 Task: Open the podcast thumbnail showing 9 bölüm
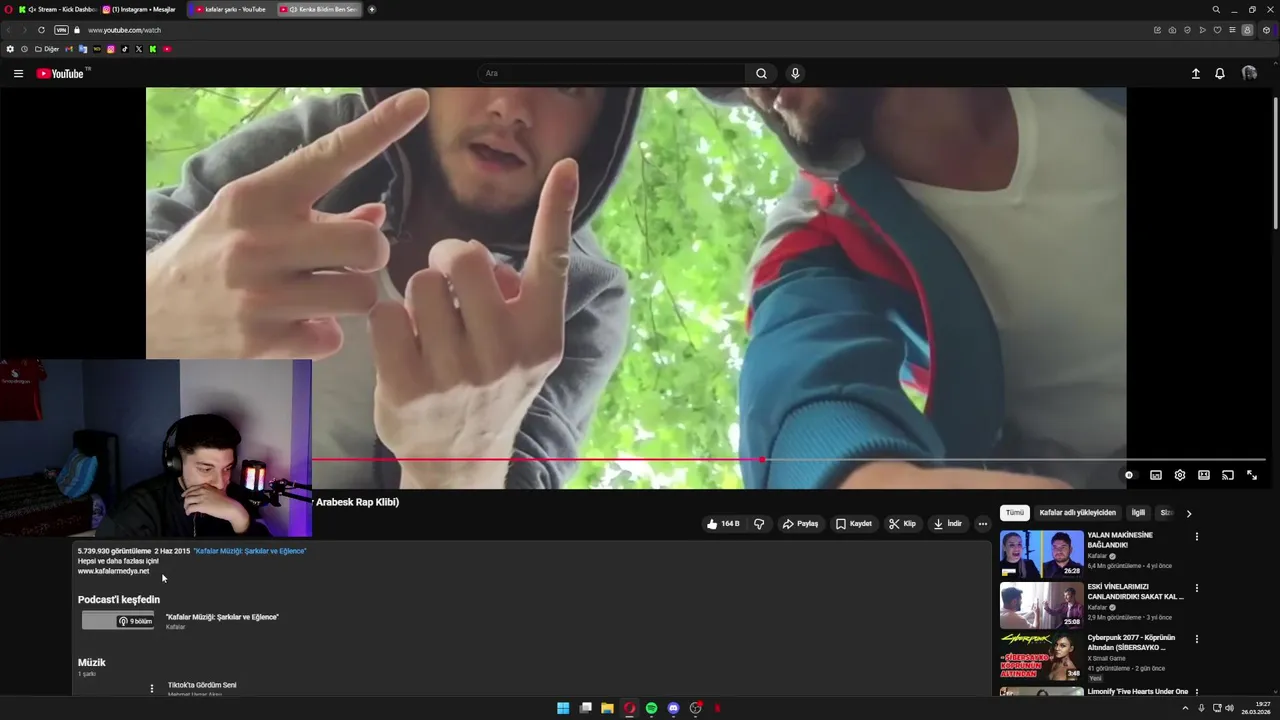click(119, 620)
